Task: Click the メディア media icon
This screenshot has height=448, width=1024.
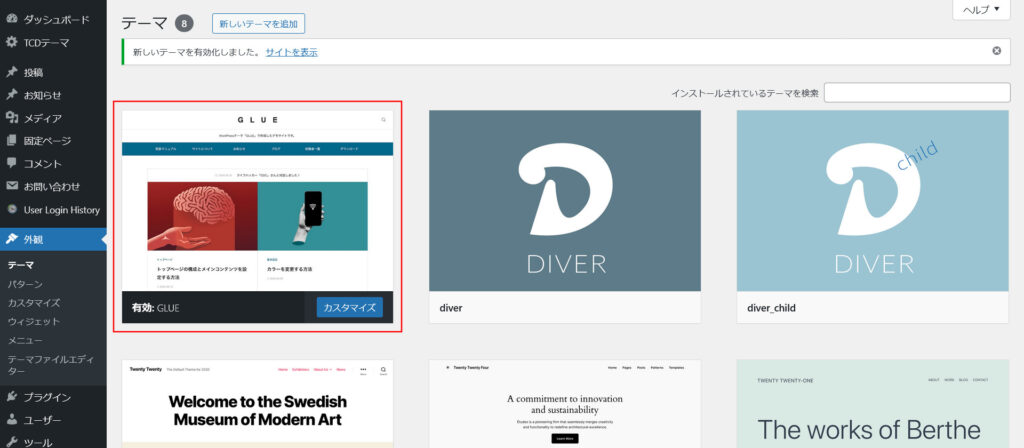Action: coord(12,118)
